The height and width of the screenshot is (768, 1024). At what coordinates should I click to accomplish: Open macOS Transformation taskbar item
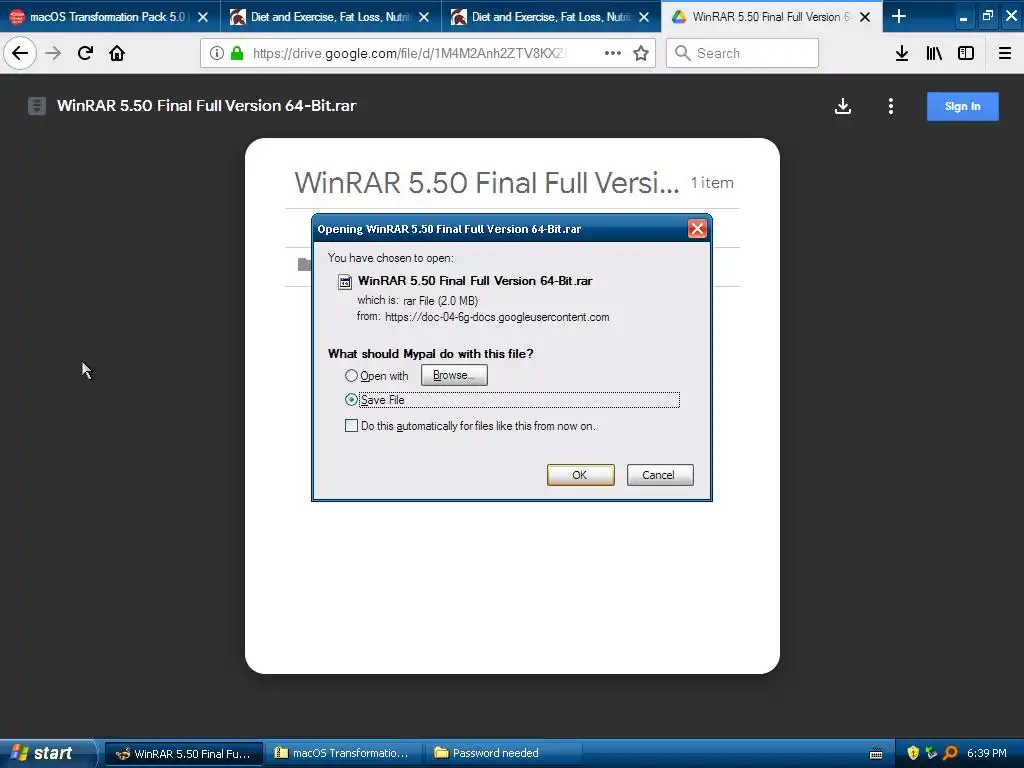342,754
